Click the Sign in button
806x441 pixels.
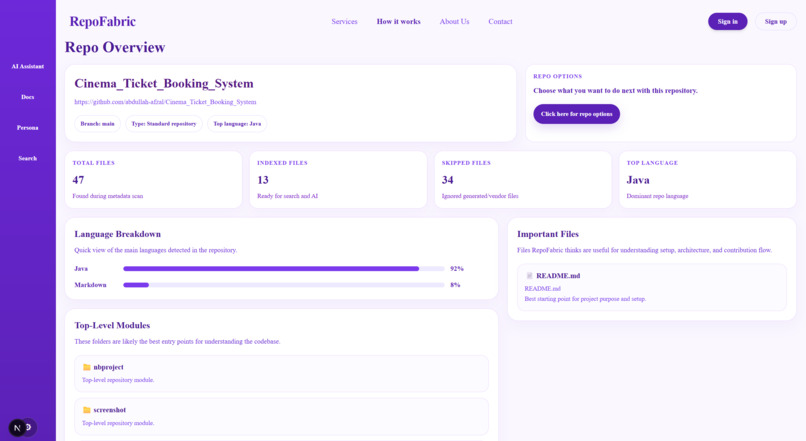click(x=727, y=22)
